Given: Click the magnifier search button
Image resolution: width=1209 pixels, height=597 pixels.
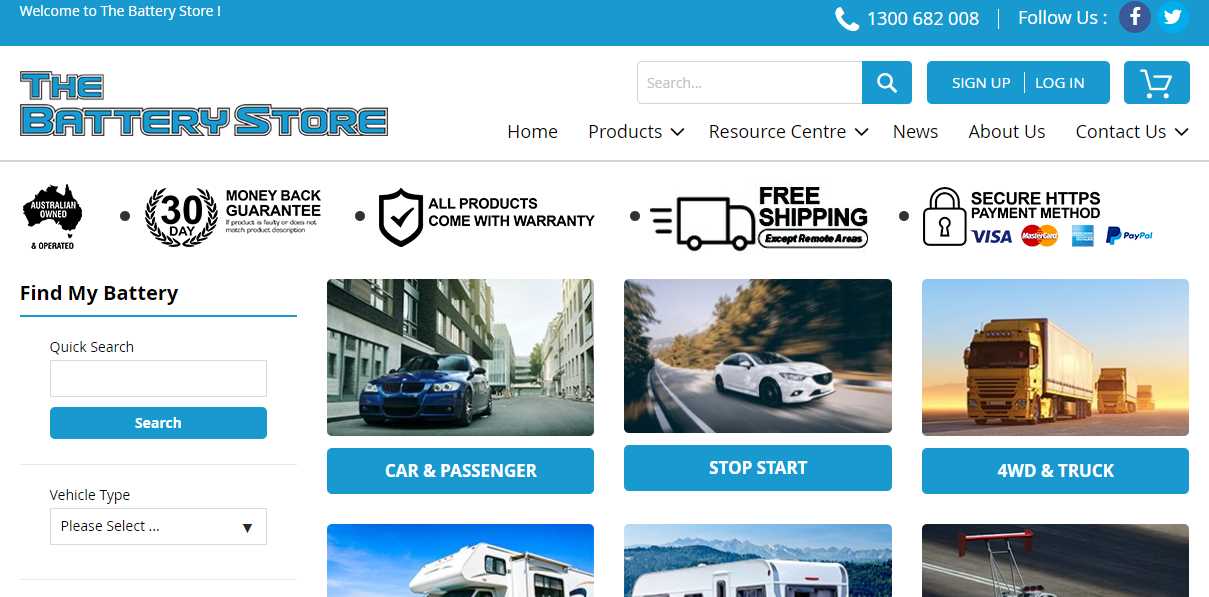Looking at the screenshot, I should tap(887, 83).
